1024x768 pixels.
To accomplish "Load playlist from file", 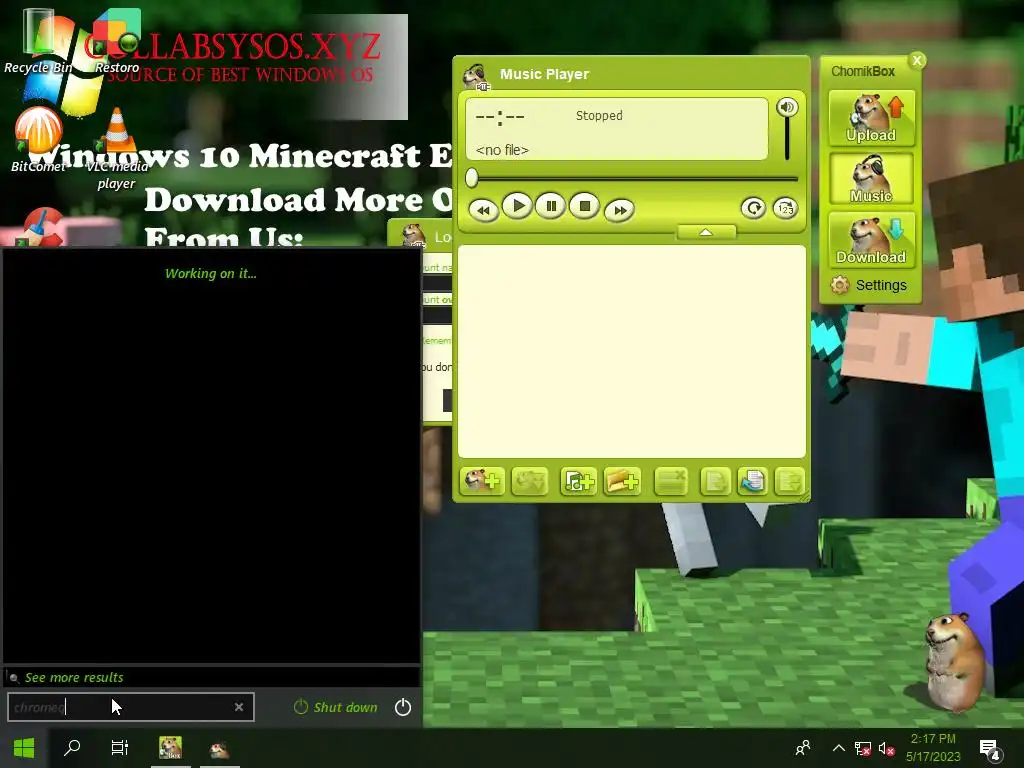I will point(752,481).
